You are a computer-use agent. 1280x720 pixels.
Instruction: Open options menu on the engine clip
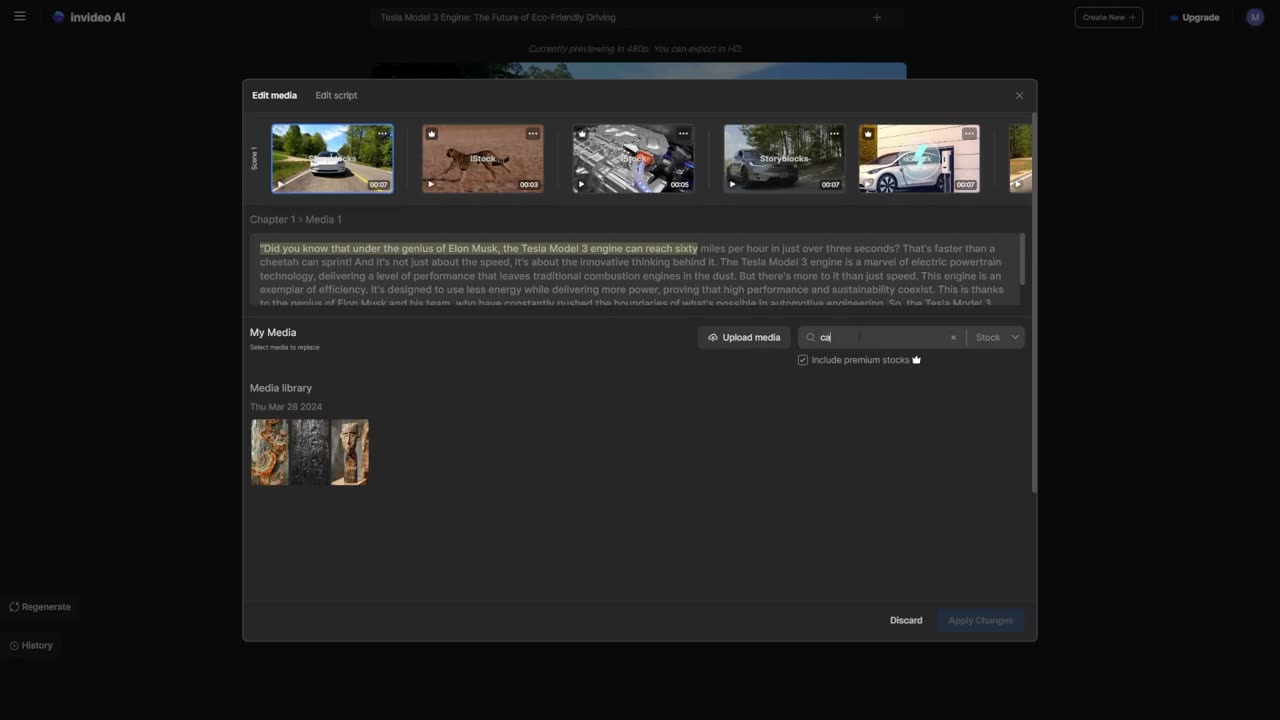click(x=684, y=134)
